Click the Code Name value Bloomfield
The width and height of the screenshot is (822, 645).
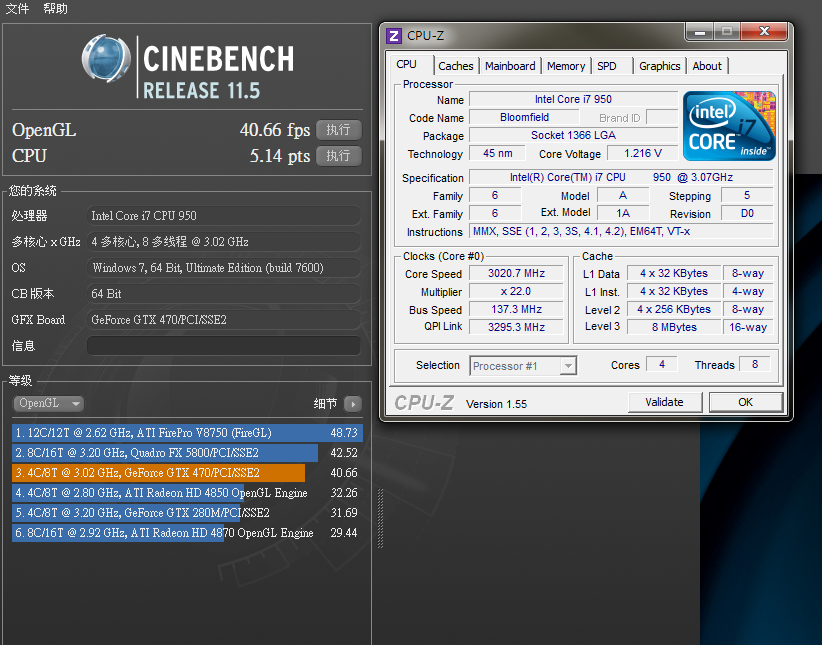click(x=524, y=117)
